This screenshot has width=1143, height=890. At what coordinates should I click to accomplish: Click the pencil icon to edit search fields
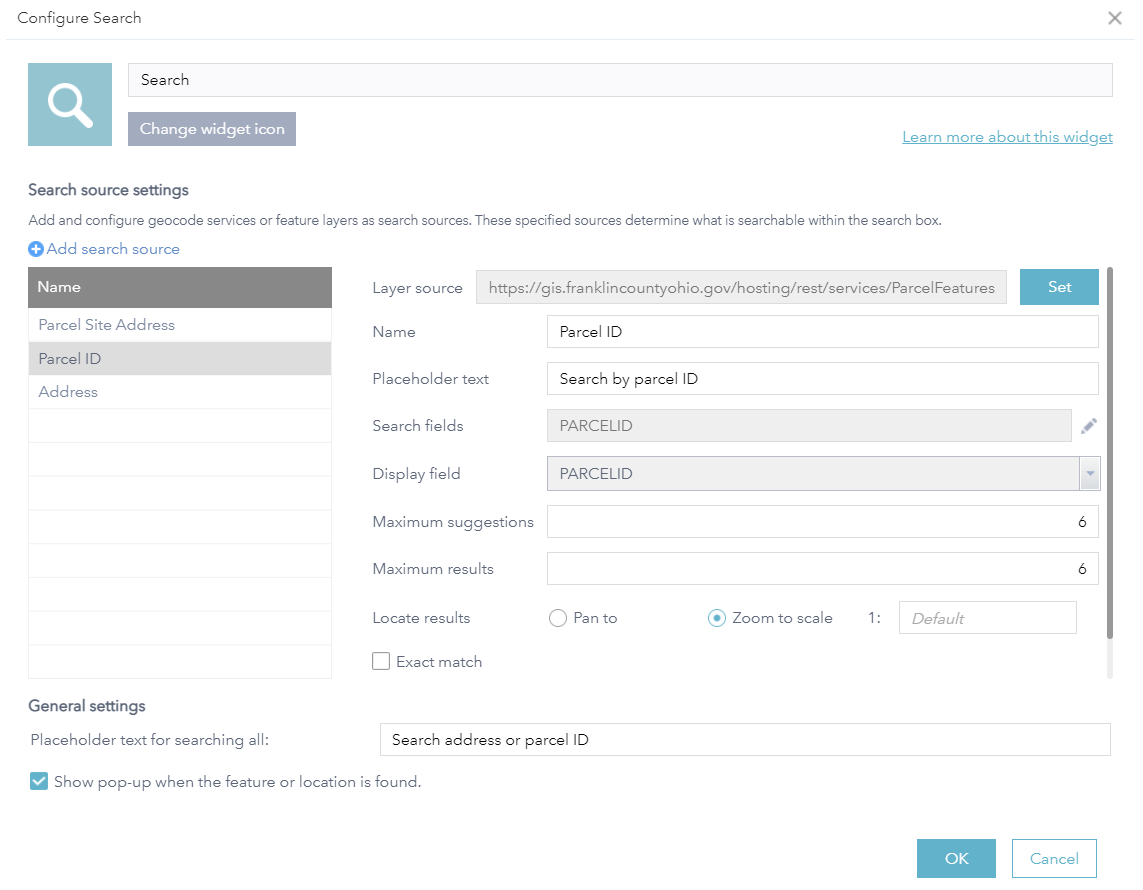(1089, 426)
